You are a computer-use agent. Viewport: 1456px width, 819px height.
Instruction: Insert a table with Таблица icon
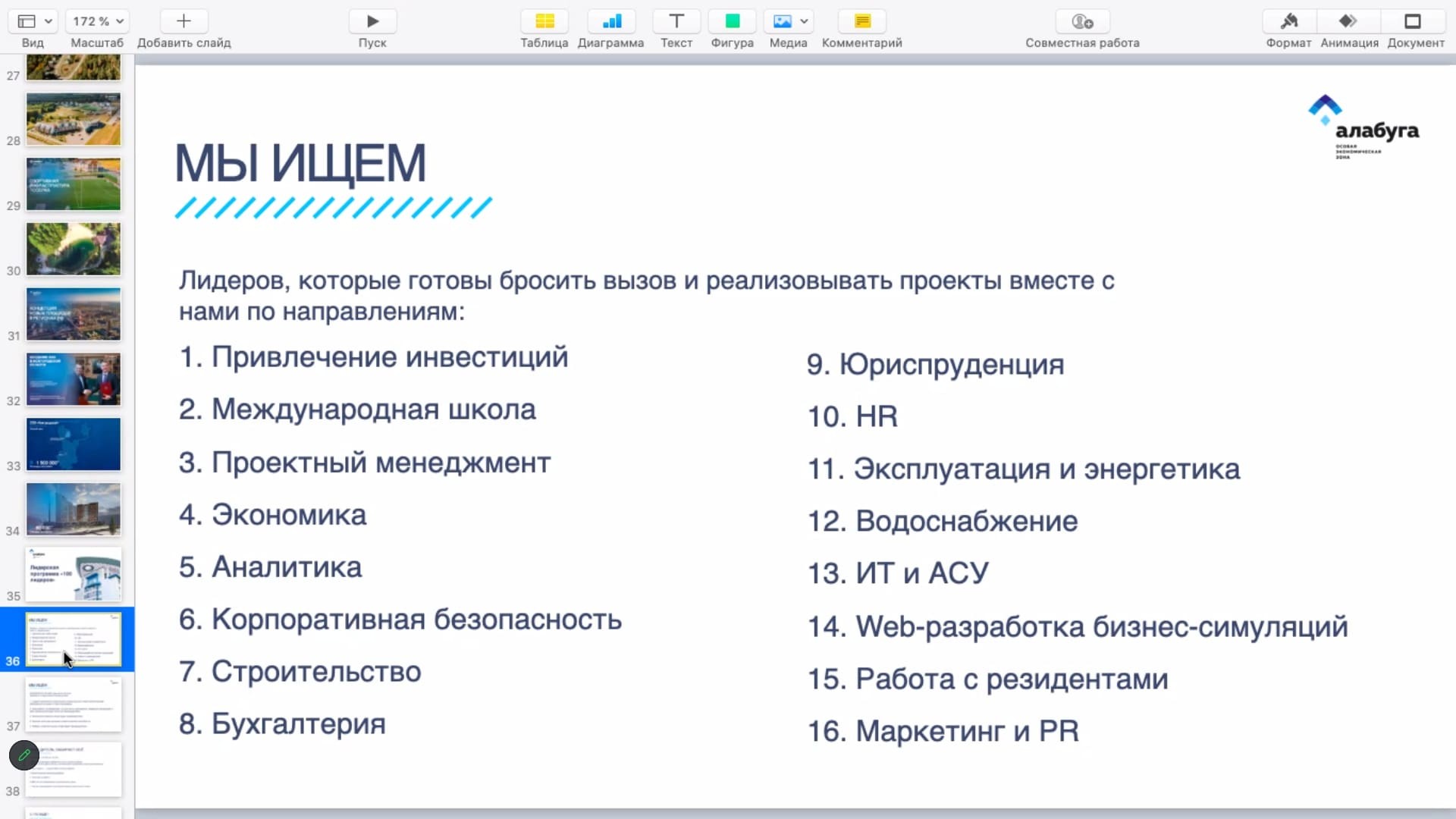click(x=544, y=21)
